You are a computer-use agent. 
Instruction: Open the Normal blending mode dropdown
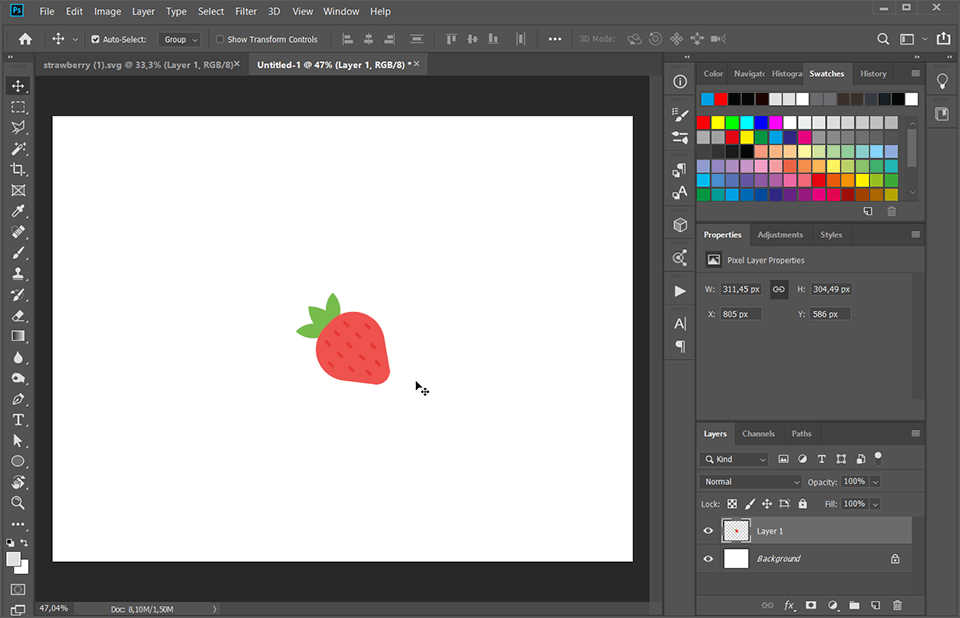click(x=750, y=481)
